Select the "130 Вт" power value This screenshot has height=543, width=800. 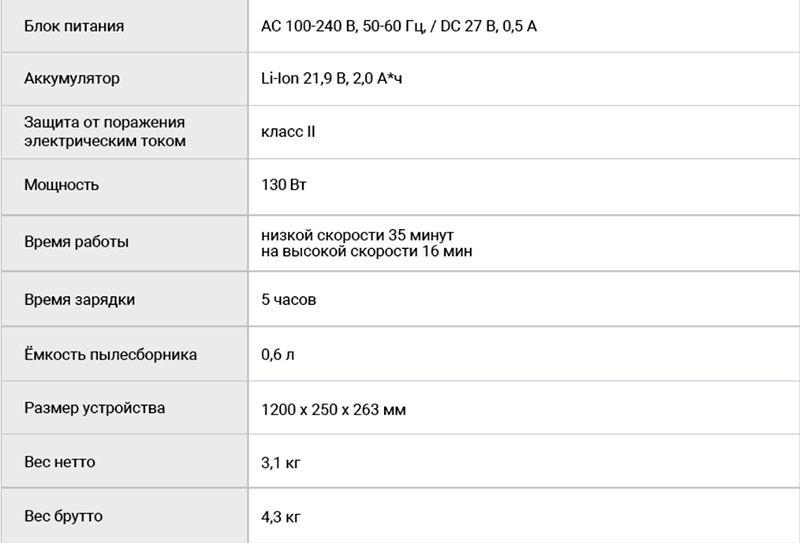284,185
